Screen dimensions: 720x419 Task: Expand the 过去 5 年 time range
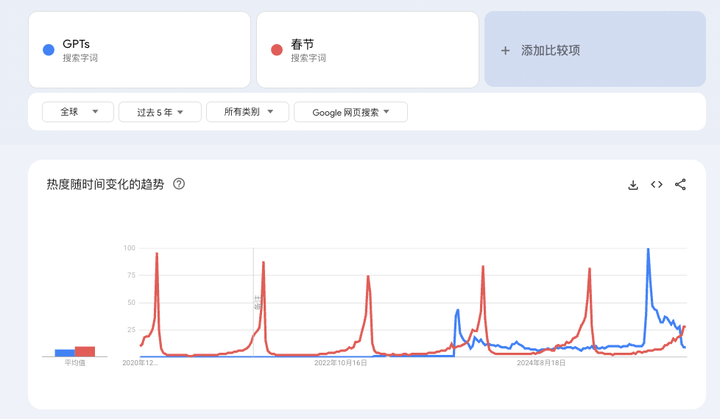160,112
